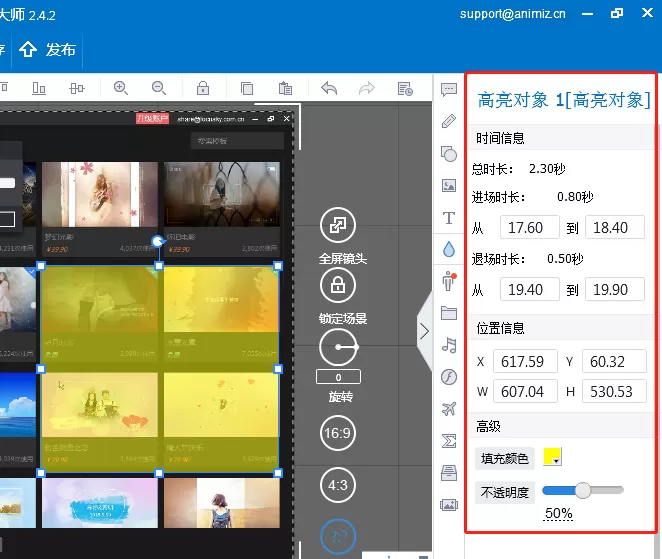
Task: Click the zoom out magnifier icon
Action: click(159, 88)
